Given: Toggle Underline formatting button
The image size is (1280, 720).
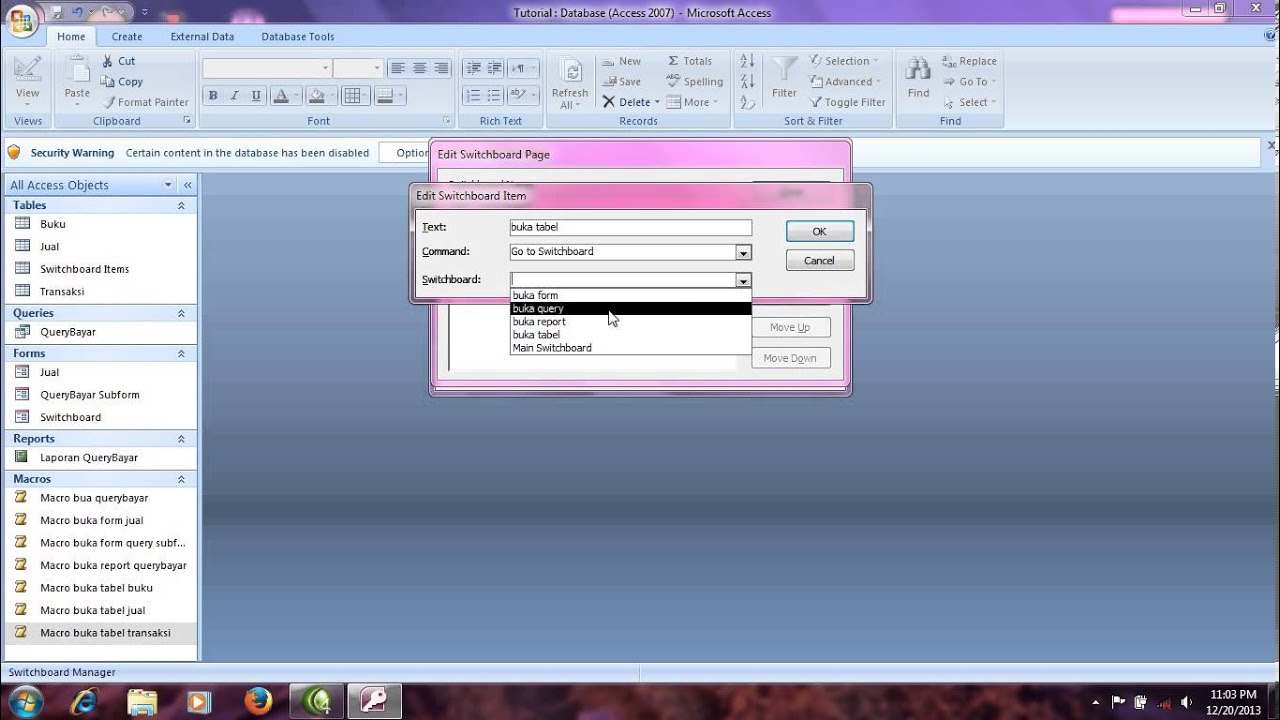Looking at the screenshot, I should click(256, 96).
